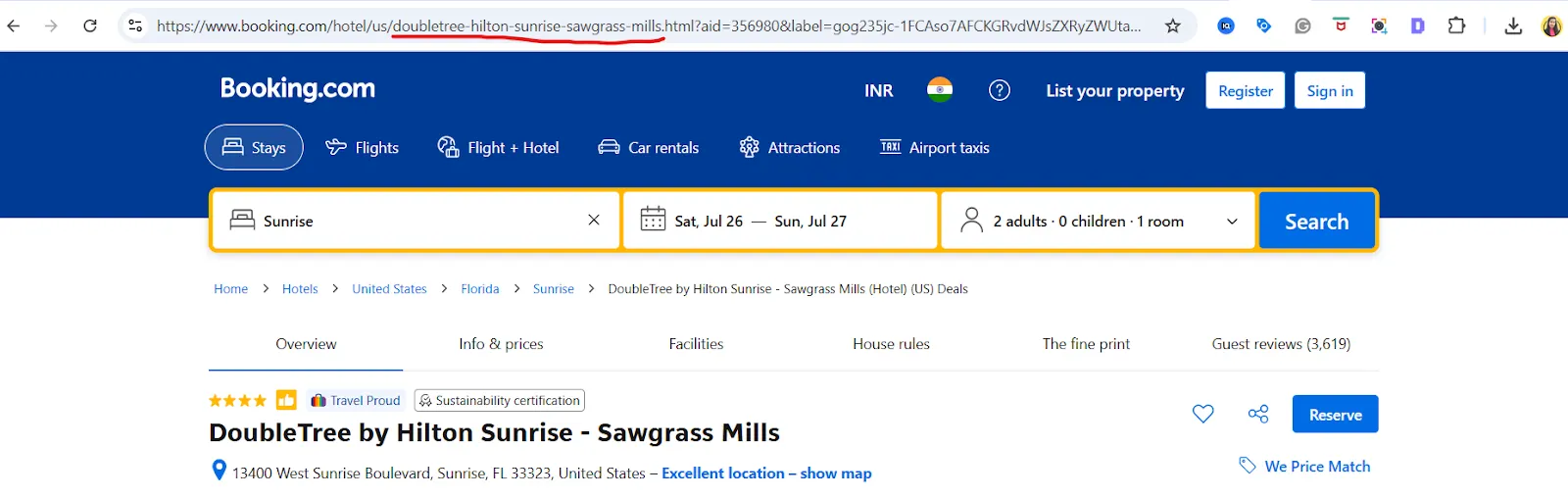Open the screenshot capture extension icon
Screen dimensions: 1568x498
[x=1379, y=26]
